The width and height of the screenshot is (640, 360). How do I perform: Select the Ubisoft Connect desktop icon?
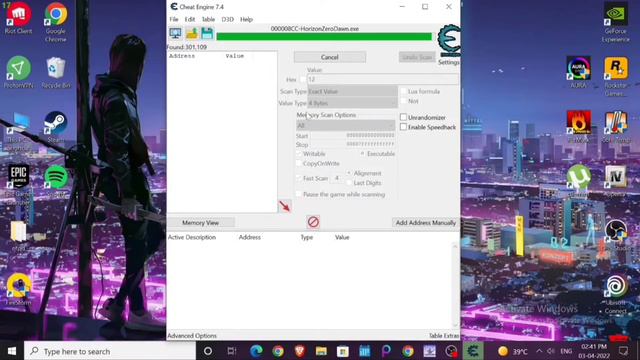tap(616, 294)
